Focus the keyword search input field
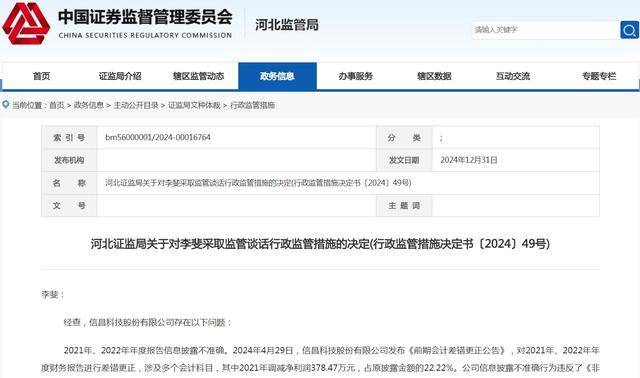Screen dimensions: 640x378 pos(546,30)
